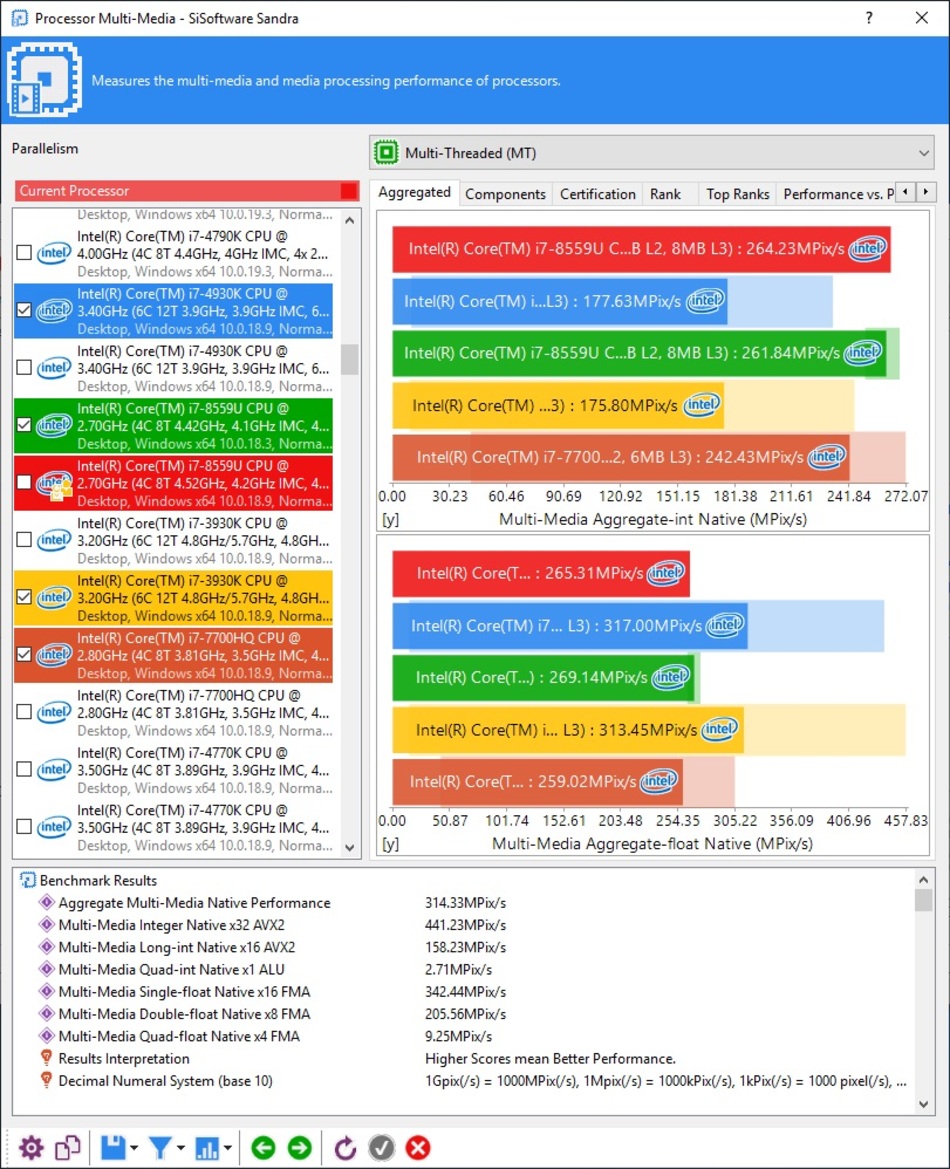The width and height of the screenshot is (950, 1169).
Task: Click the Intel logo on the 264.23MPix/s bar
Action: coord(867,248)
